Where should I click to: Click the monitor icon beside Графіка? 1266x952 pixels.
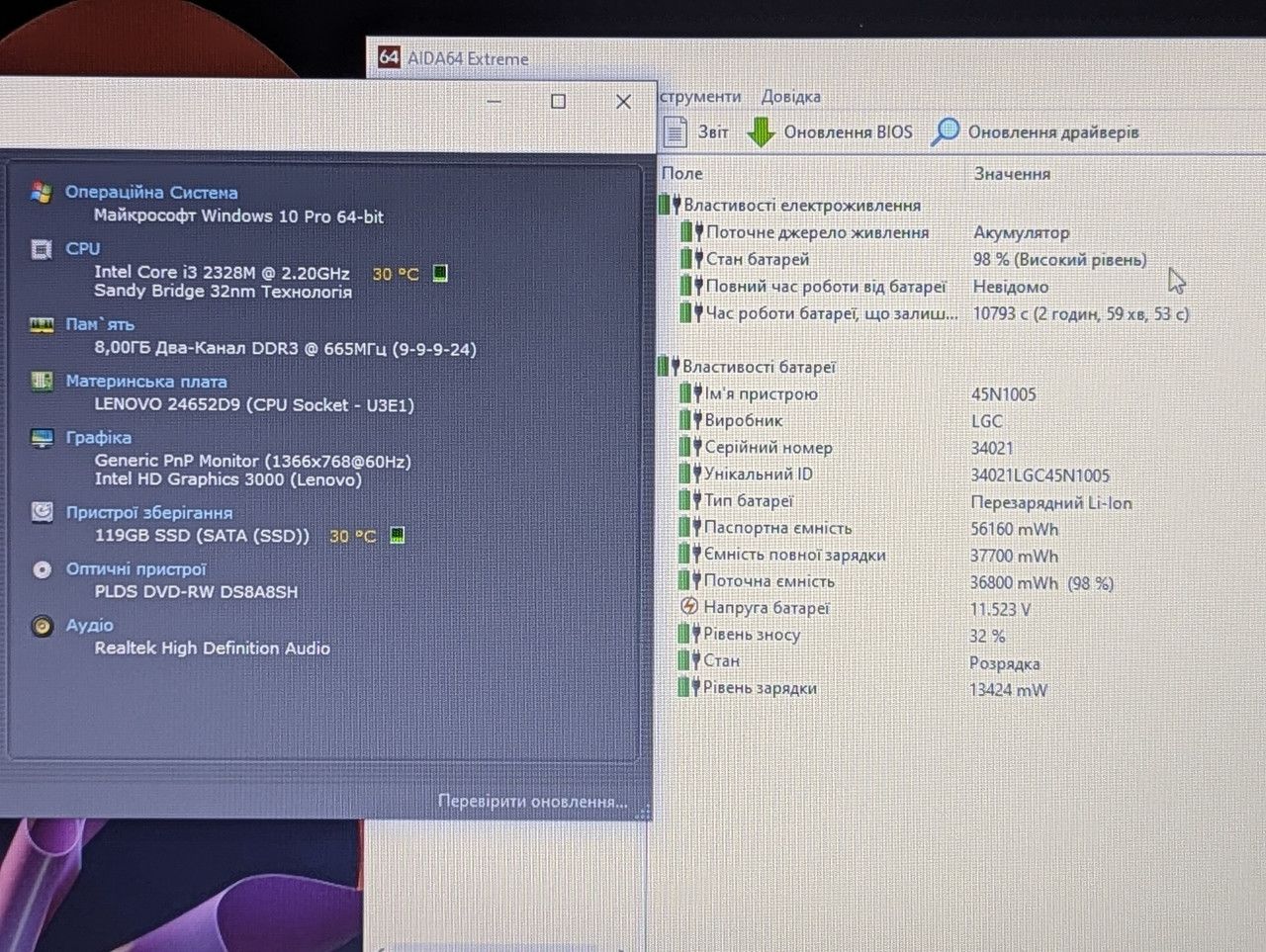tap(42, 438)
